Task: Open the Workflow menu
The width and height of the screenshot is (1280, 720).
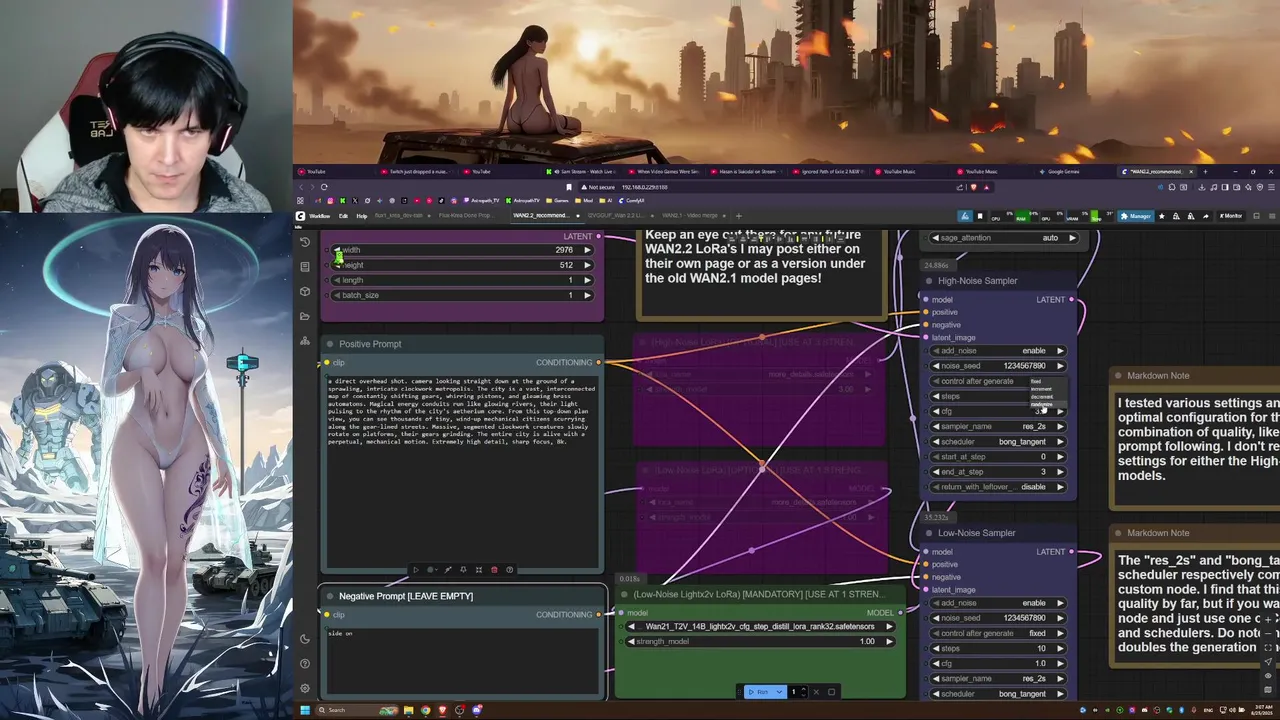Action: click(x=320, y=215)
